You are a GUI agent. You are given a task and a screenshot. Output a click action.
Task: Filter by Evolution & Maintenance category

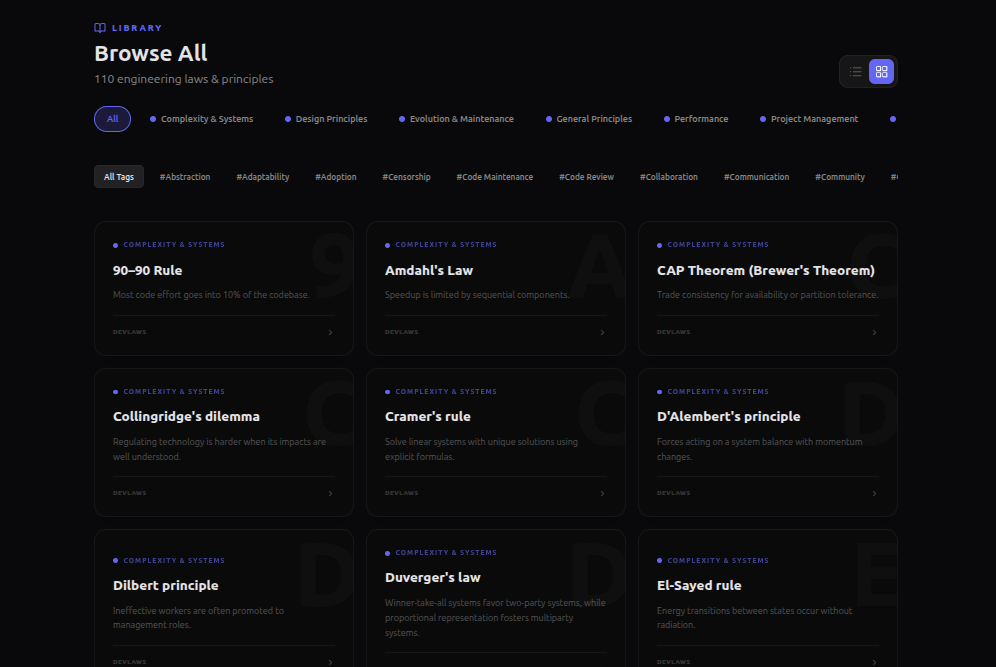pyautogui.click(x=456, y=119)
